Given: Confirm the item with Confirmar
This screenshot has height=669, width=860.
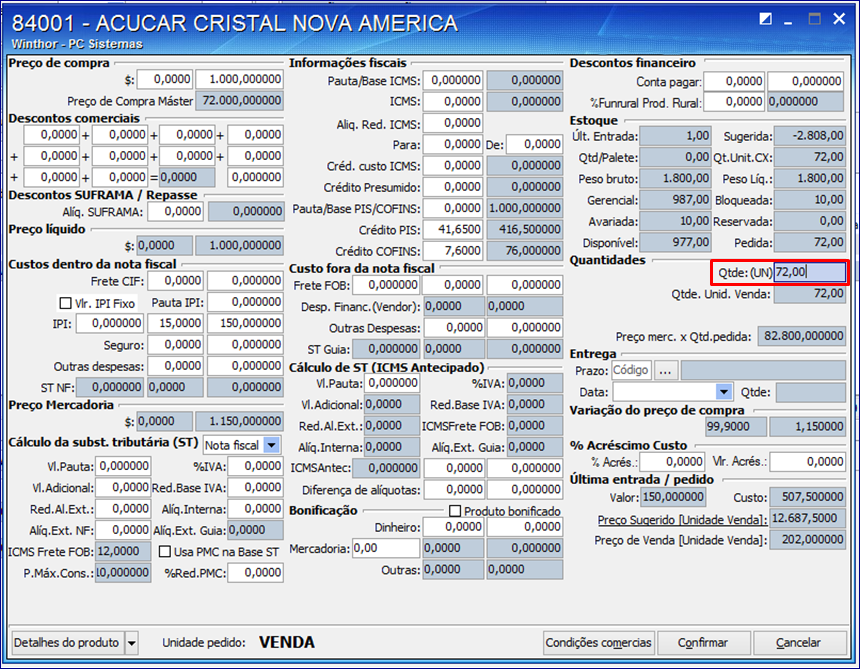Looking at the screenshot, I should pyautogui.click(x=703, y=642).
